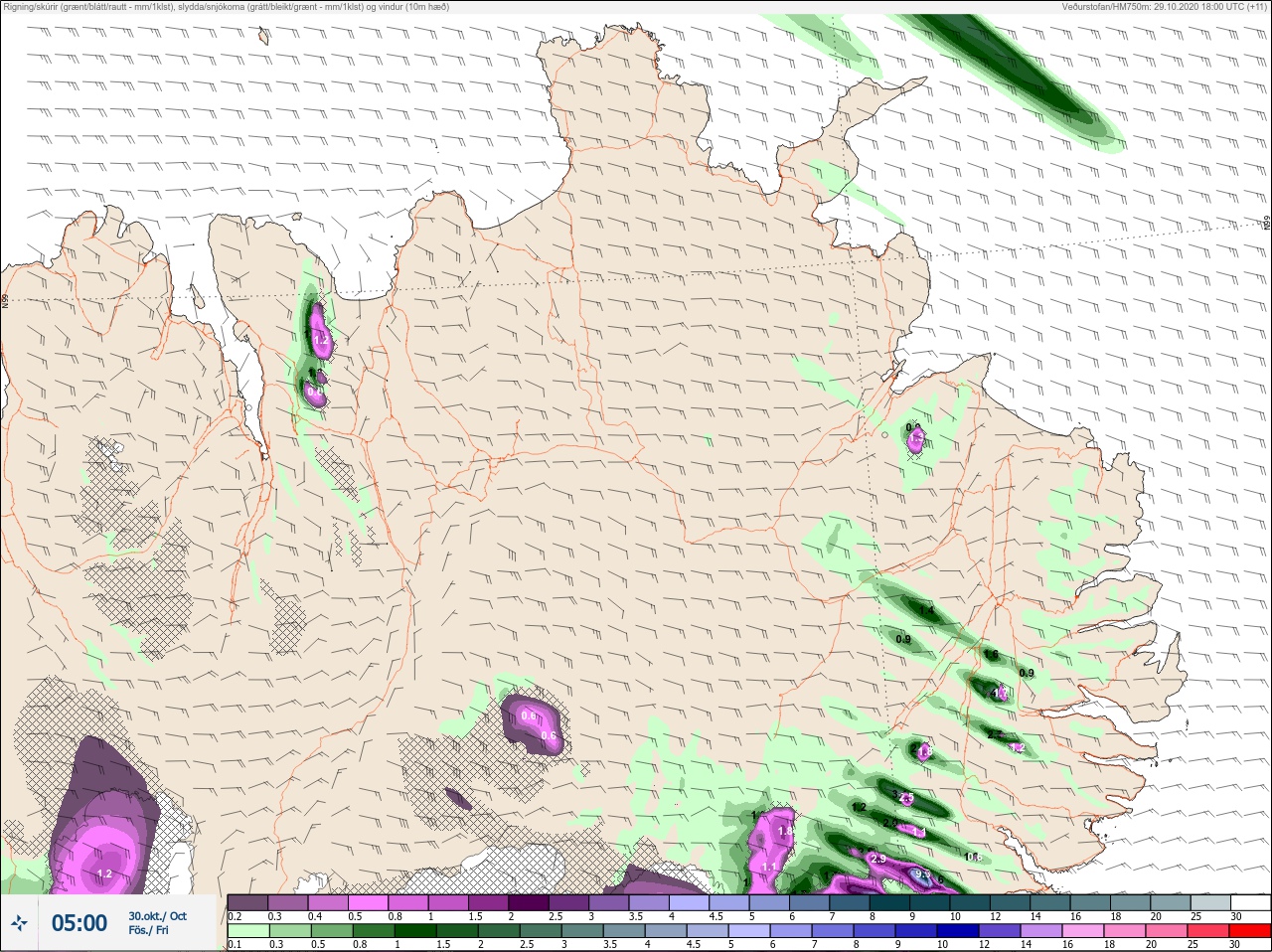
Task: Click the '0.1' label starting bottom legend row
Action: pos(236,945)
